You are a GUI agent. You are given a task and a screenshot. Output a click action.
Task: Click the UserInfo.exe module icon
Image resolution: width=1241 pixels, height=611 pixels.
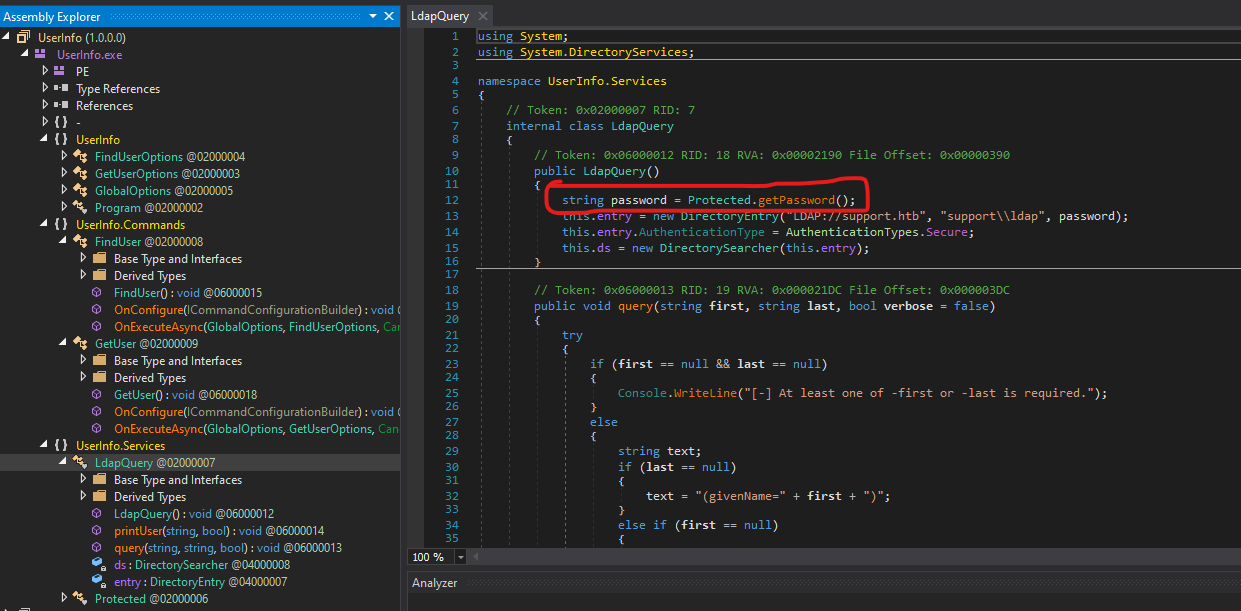(x=42, y=54)
